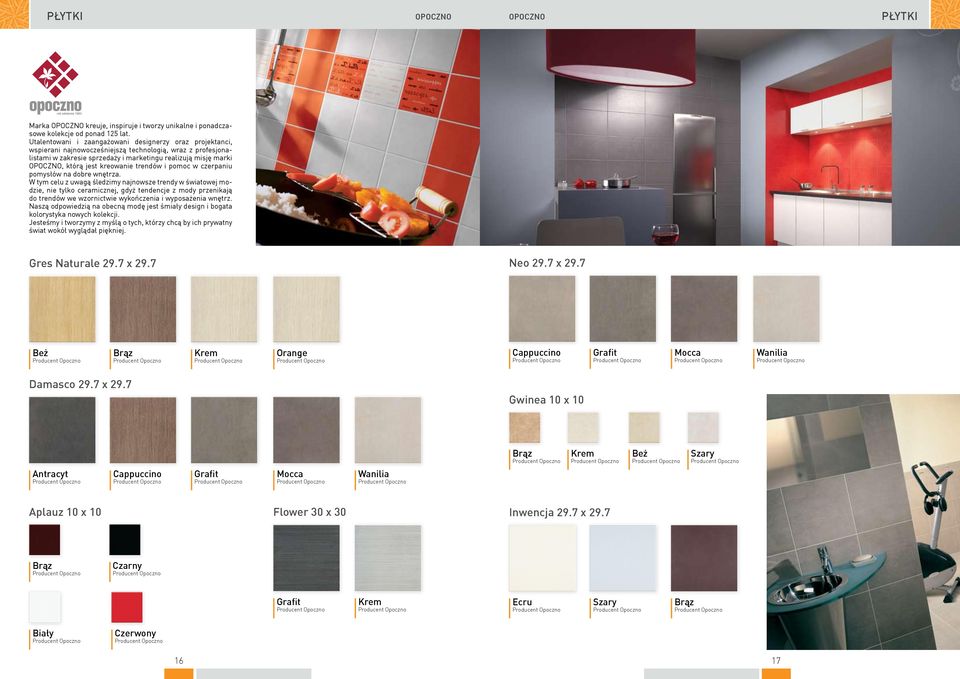Open the orange and white tiles kitchen photo
The height and width of the screenshot is (679, 960).
click(368, 137)
